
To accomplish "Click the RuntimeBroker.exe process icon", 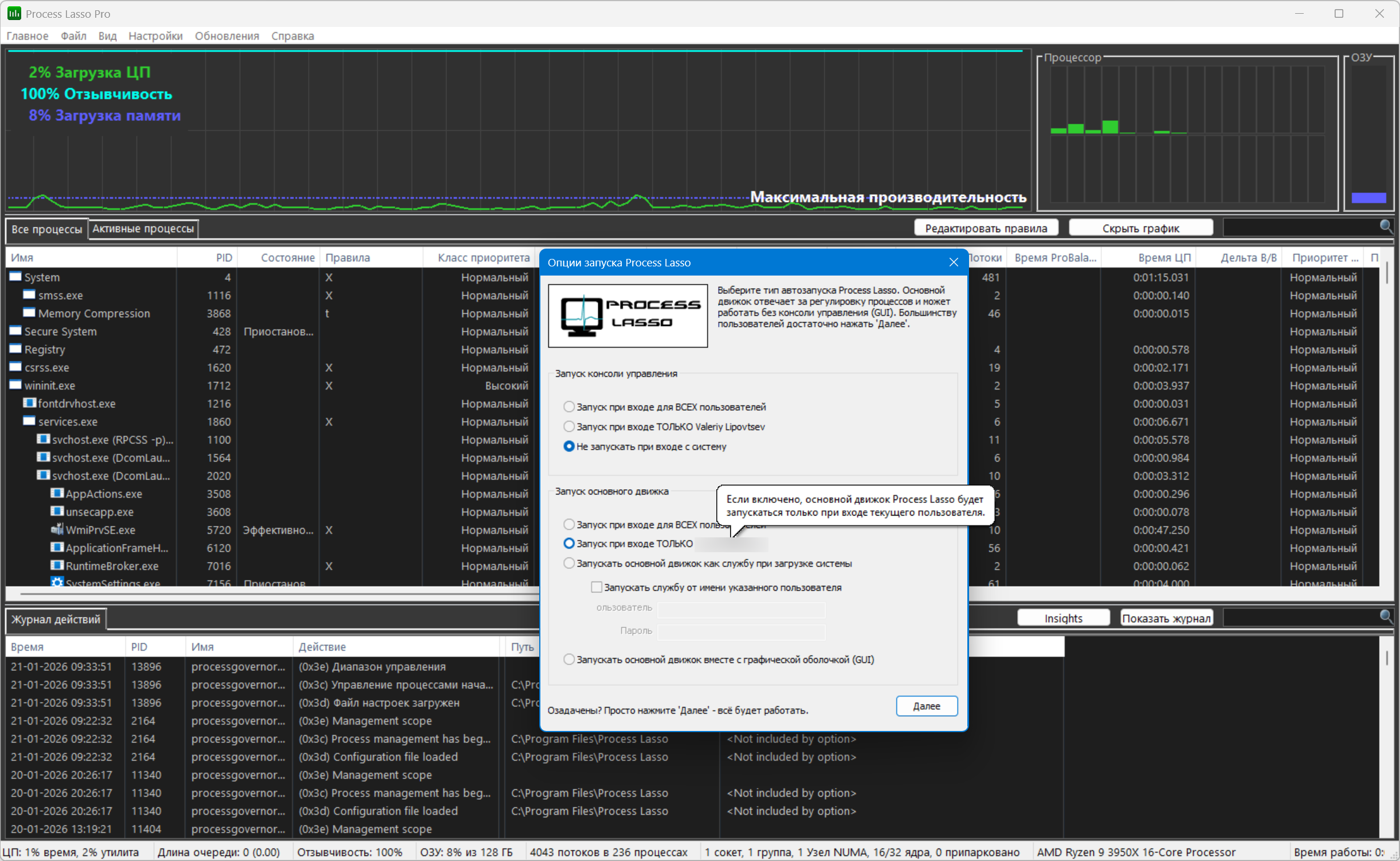I will tap(57, 565).
